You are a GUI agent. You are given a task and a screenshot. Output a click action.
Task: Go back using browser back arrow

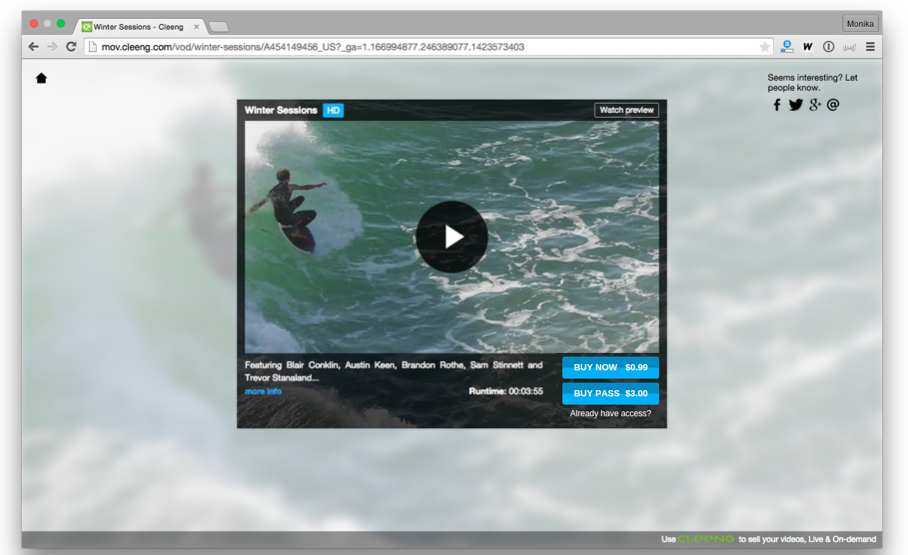(x=34, y=47)
